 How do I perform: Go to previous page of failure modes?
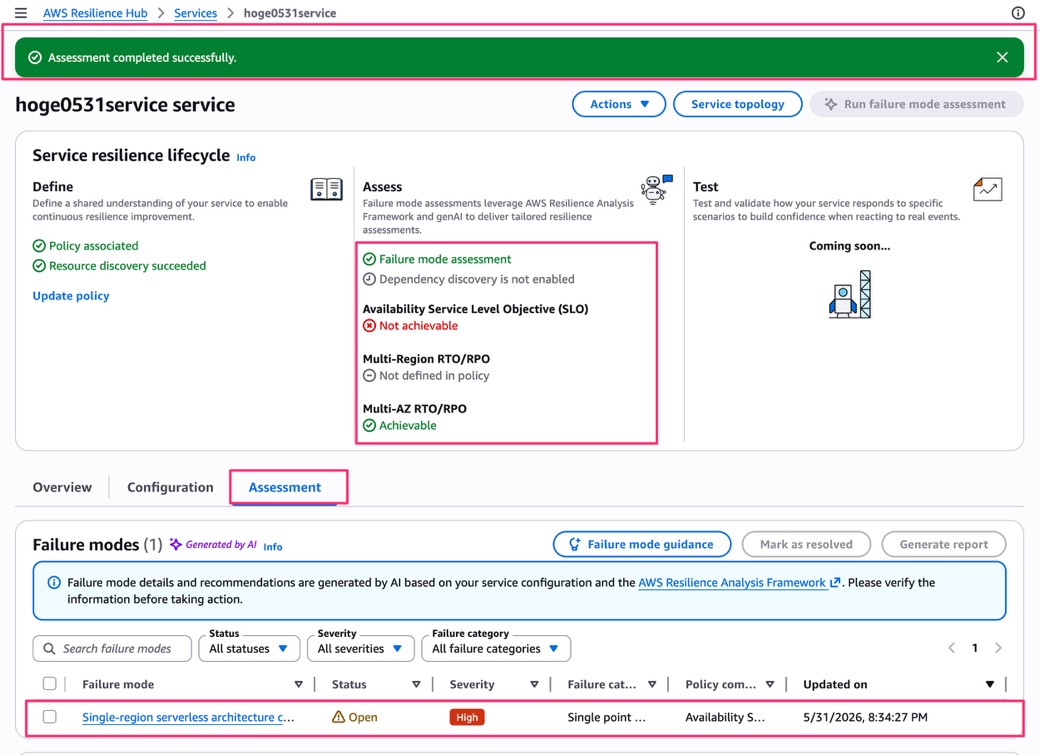click(951, 648)
